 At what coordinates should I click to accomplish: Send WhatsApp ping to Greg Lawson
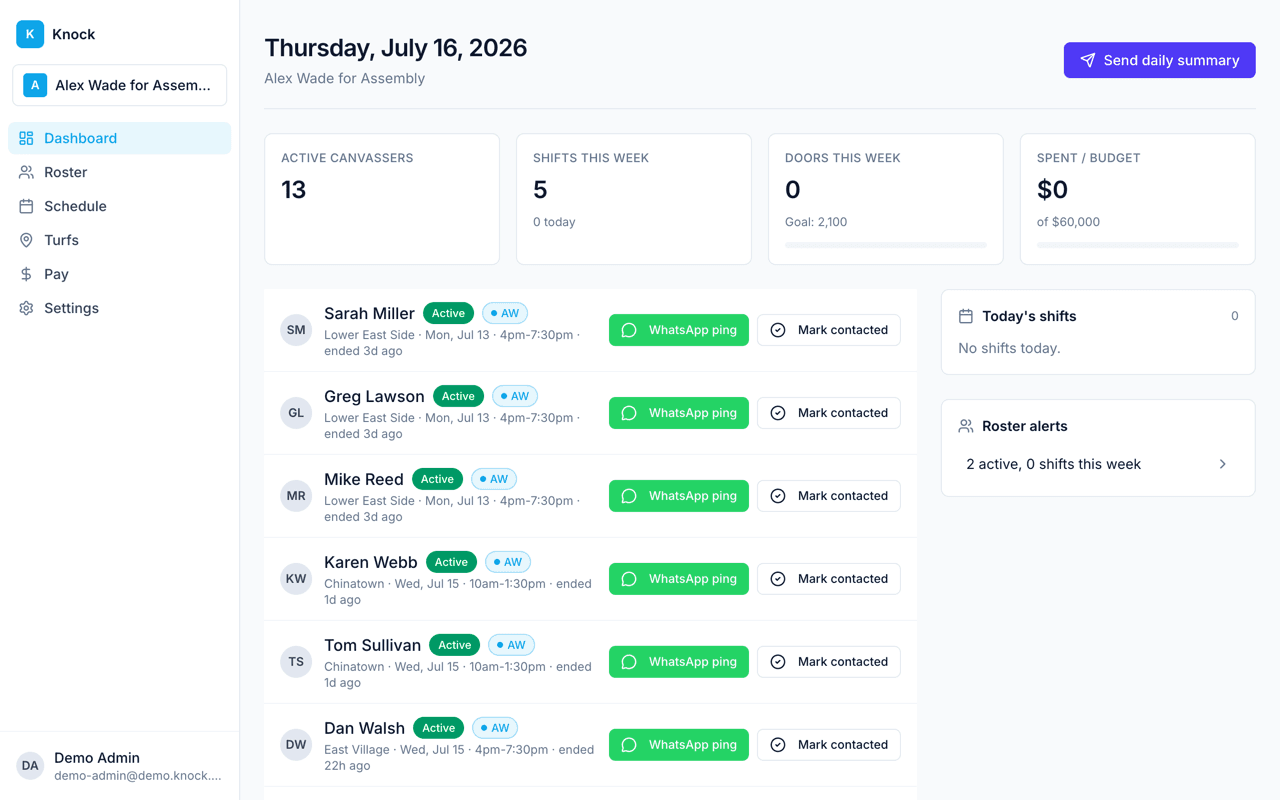tap(679, 413)
